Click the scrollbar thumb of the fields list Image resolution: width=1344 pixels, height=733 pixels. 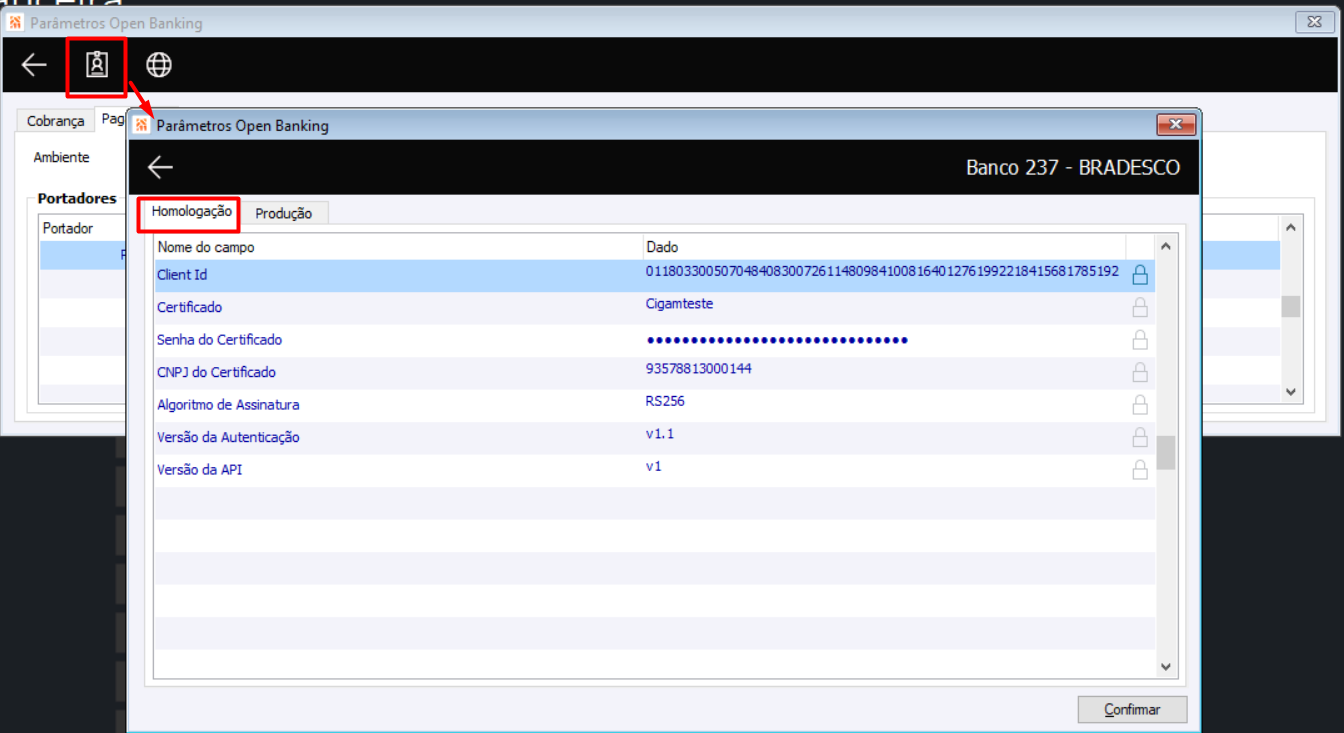click(1166, 452)
